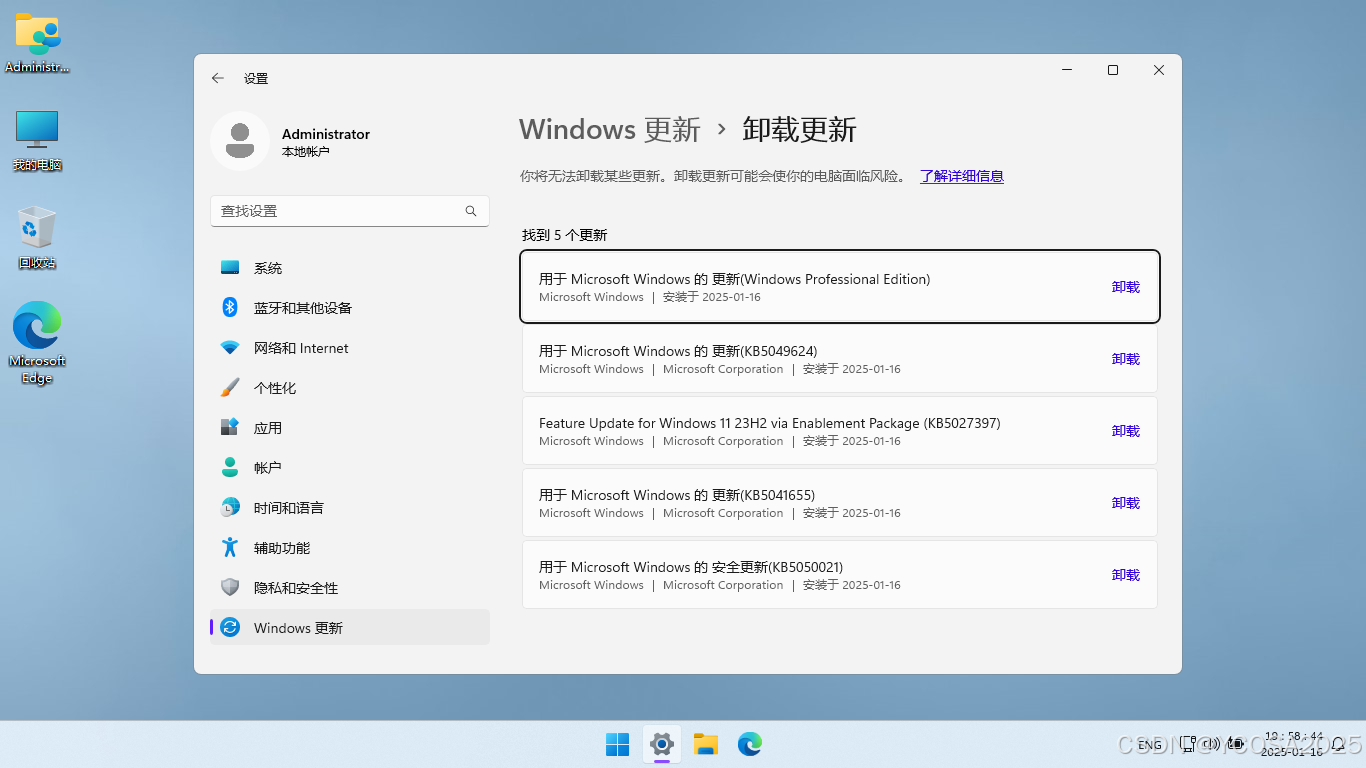Select the Windows Professional Edition update title

734,279
